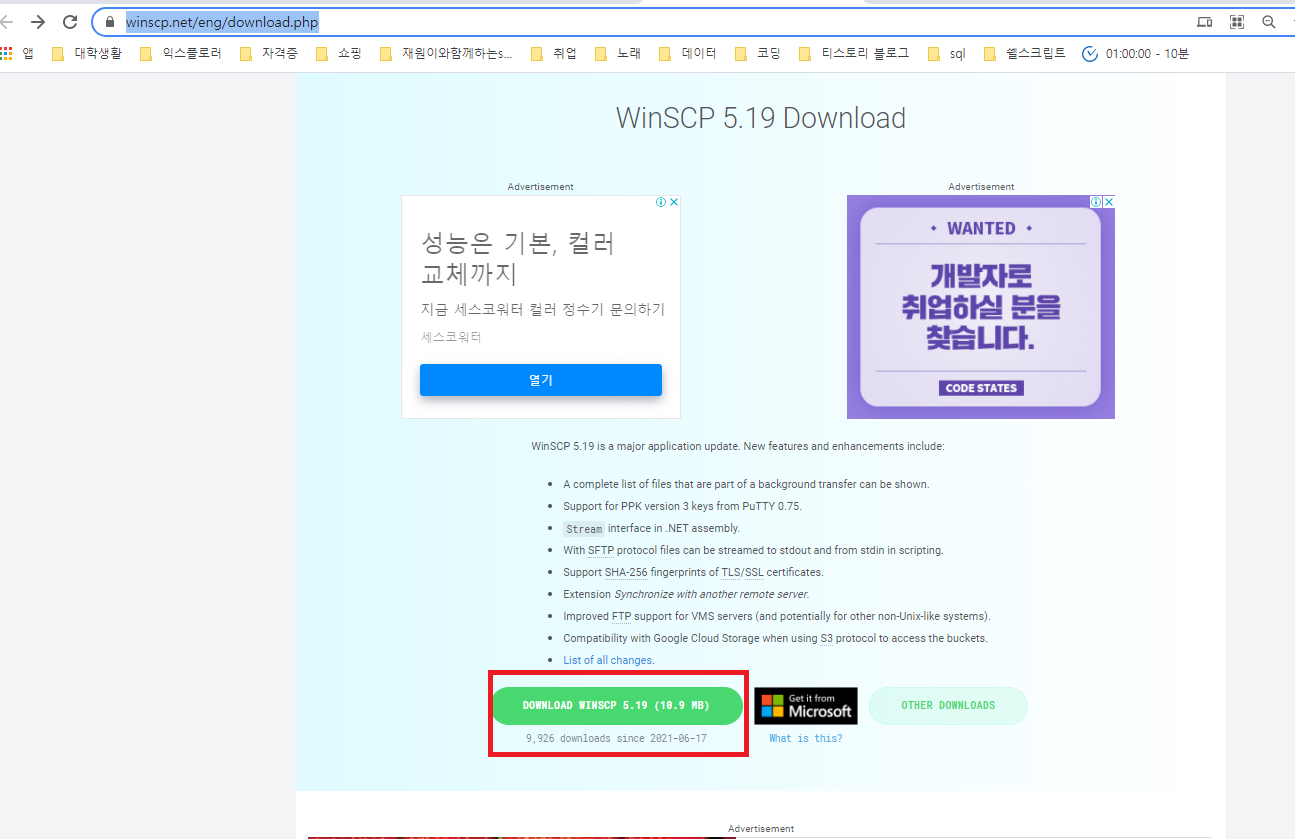Viewport: 1295px width, 839px height.
Task: Open the 쉘스크립트 bookmark folder
Action: (1025, 54)
